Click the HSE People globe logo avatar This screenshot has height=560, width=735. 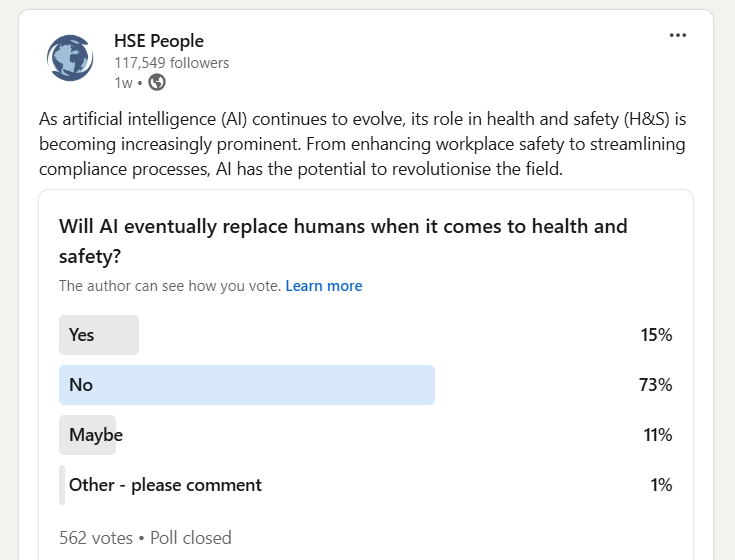(x=70, y=58)
